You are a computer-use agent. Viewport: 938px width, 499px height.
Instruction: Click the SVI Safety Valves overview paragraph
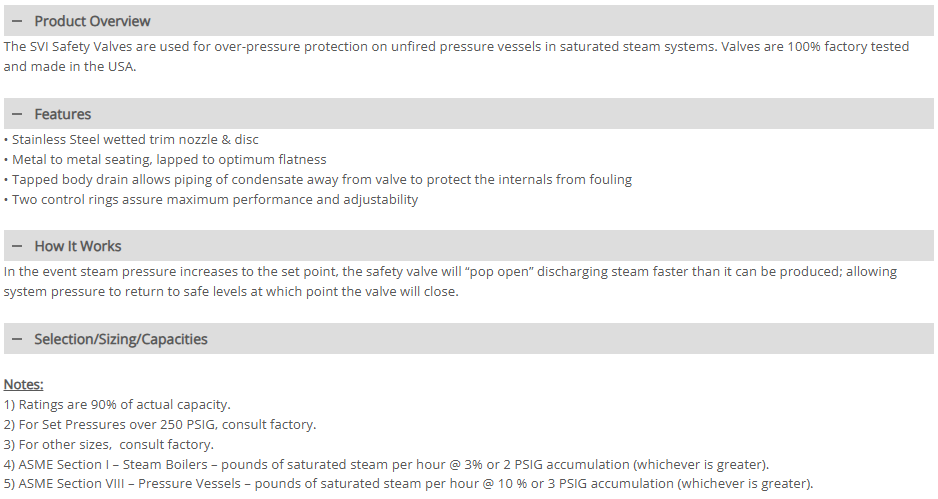(x=456, y=57)
